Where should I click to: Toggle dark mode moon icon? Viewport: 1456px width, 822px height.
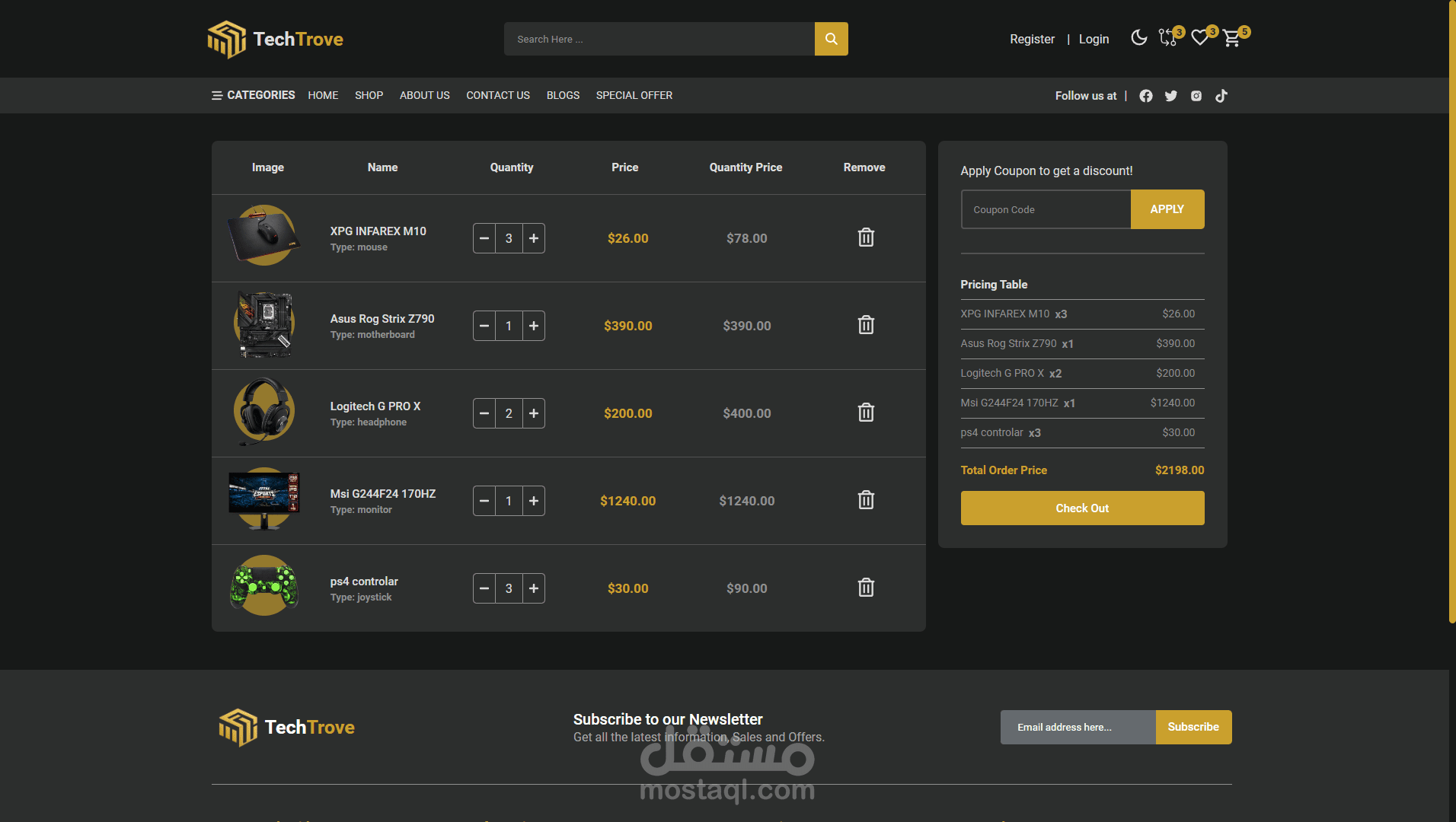pos(1138,38)
